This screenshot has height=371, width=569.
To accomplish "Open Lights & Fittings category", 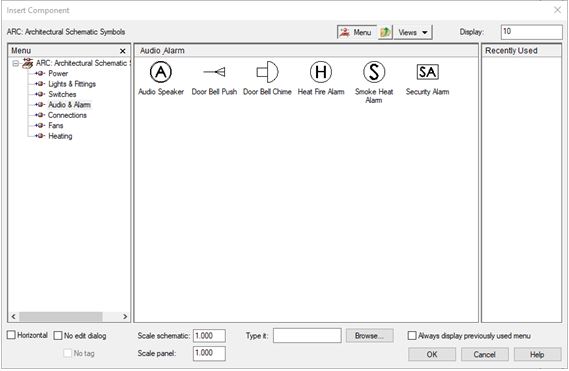I will click(x=72, y=84).
